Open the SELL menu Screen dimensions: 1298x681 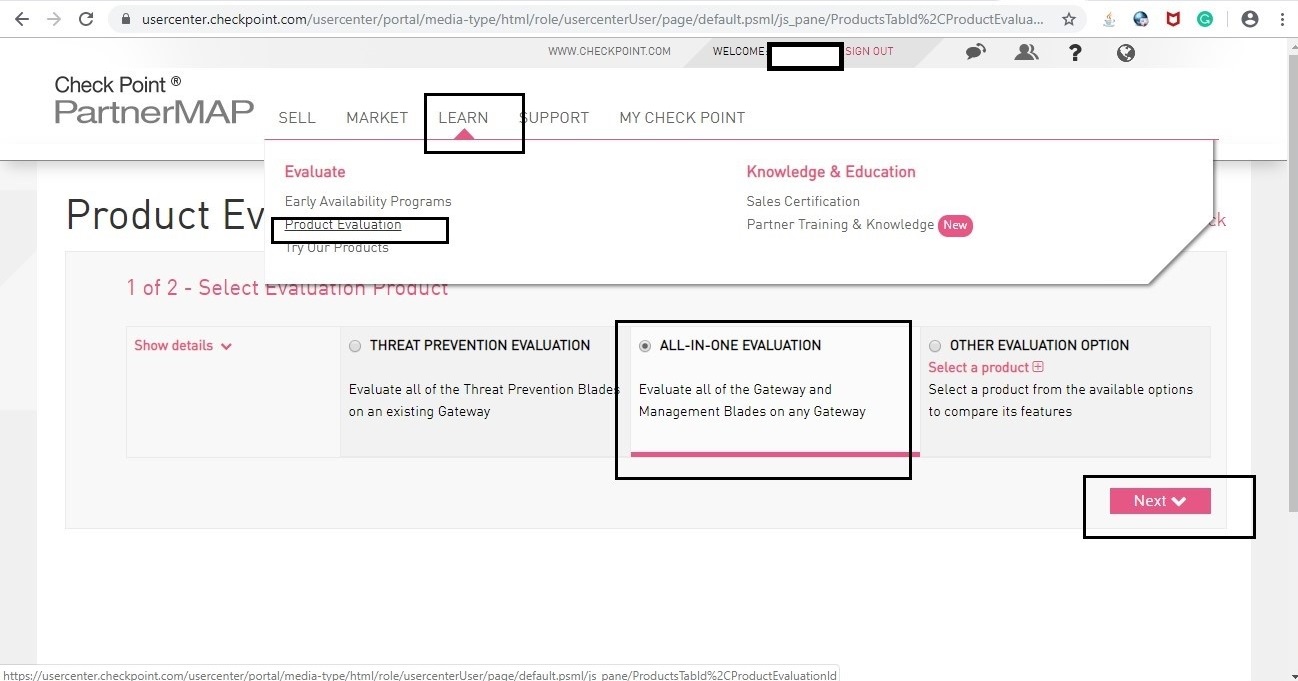(297, 118)
